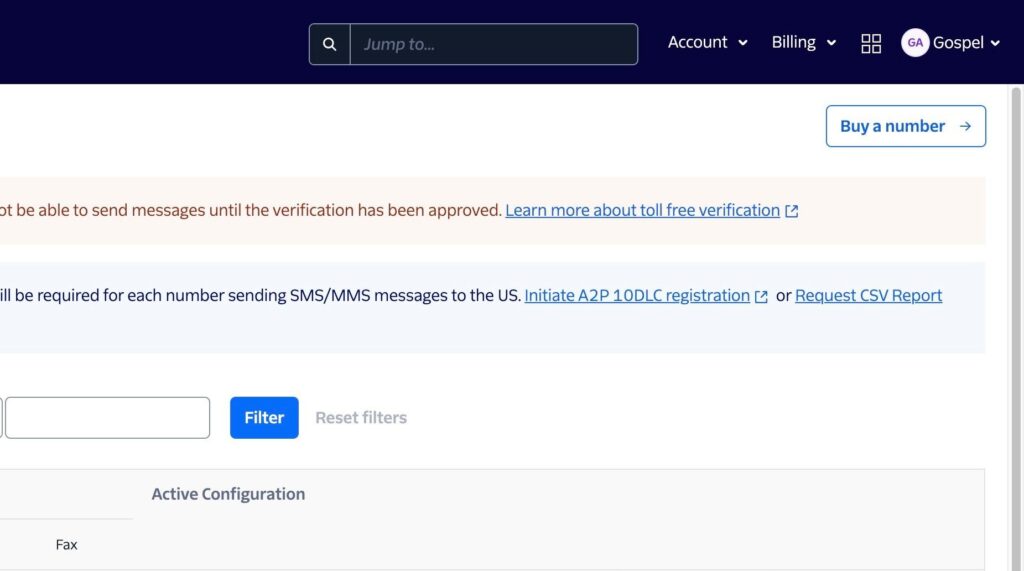Open the Gospel user menu
This screenshot has height=571, width=1024.
[958, 43]
